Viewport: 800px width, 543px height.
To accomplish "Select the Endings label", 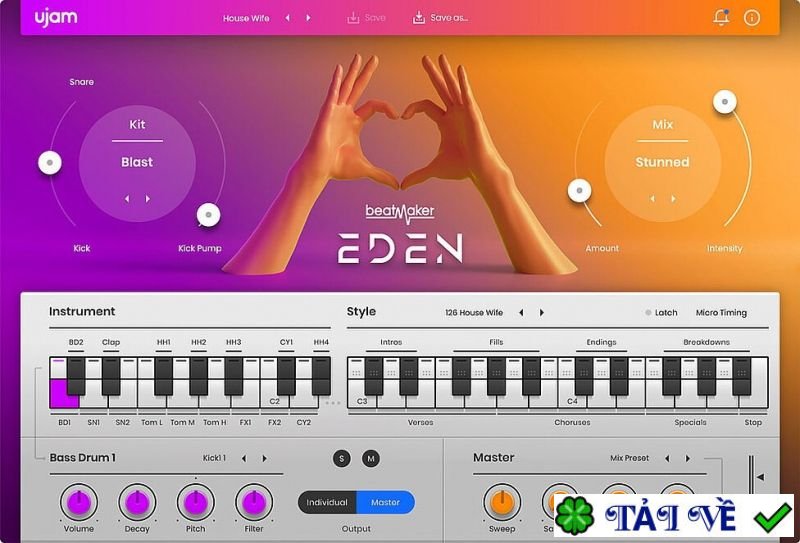I will 602,342.
